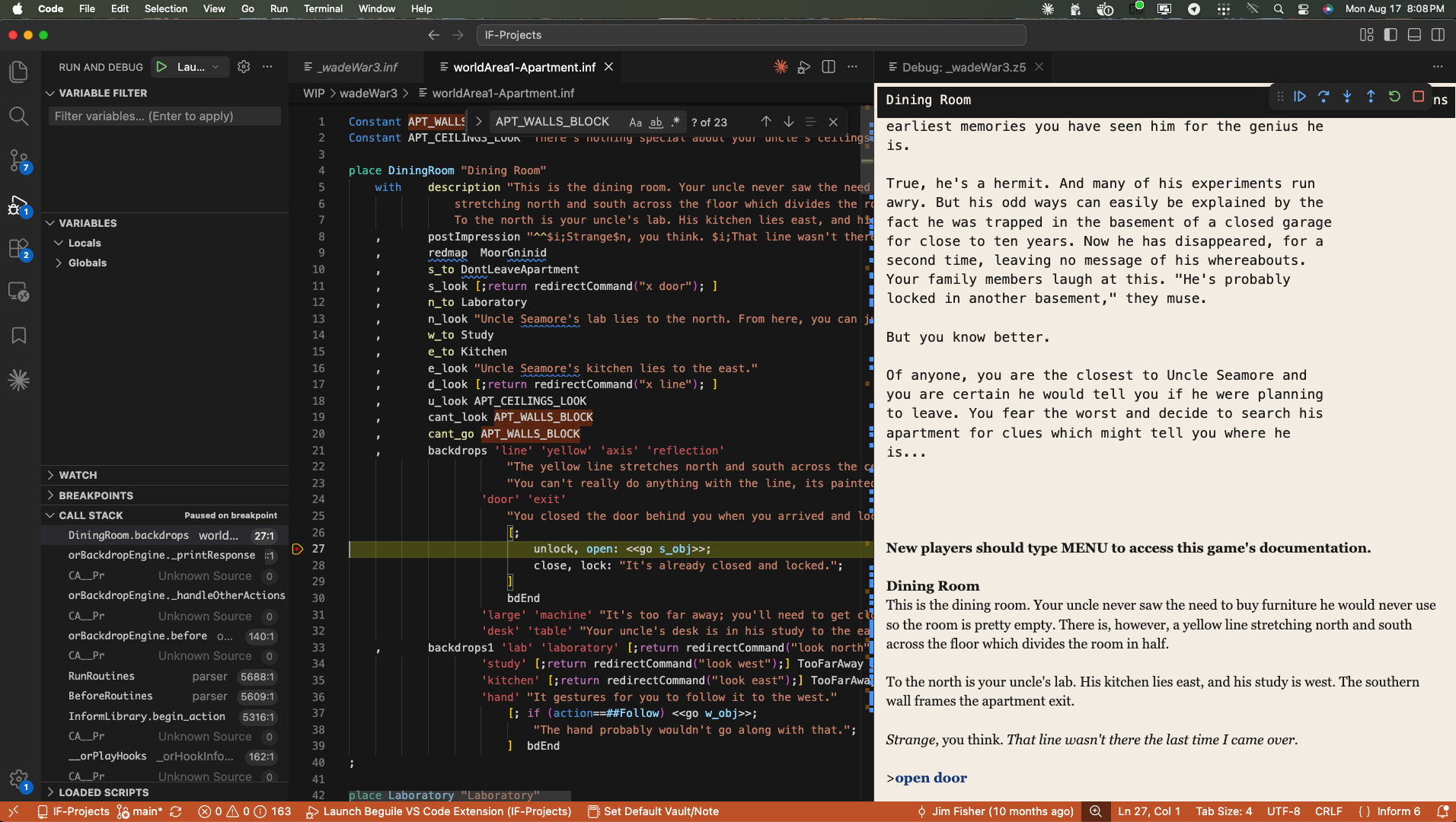The image size is (1456, 822).
Task: Navigate back with the title bar arrow
Action: point(433,35)
